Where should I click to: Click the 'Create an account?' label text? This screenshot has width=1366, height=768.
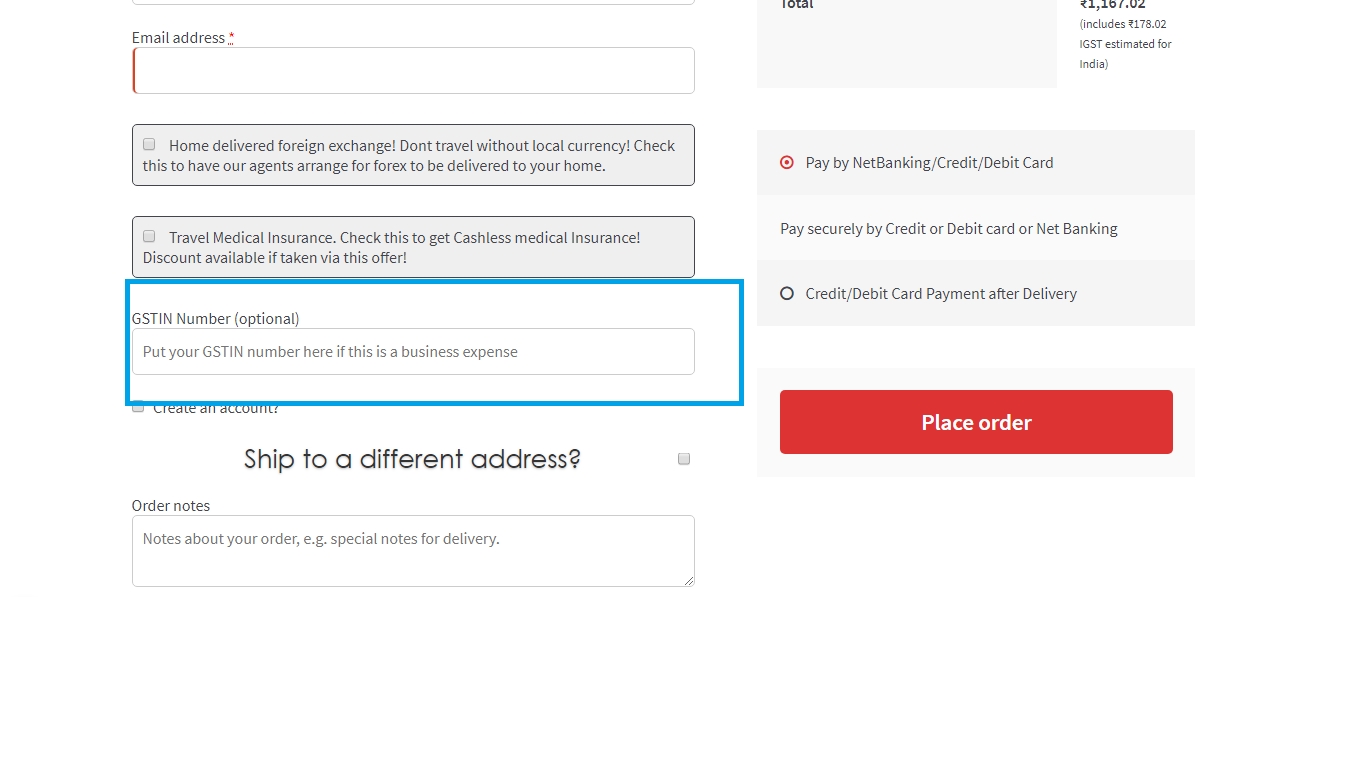coord(216,408)
